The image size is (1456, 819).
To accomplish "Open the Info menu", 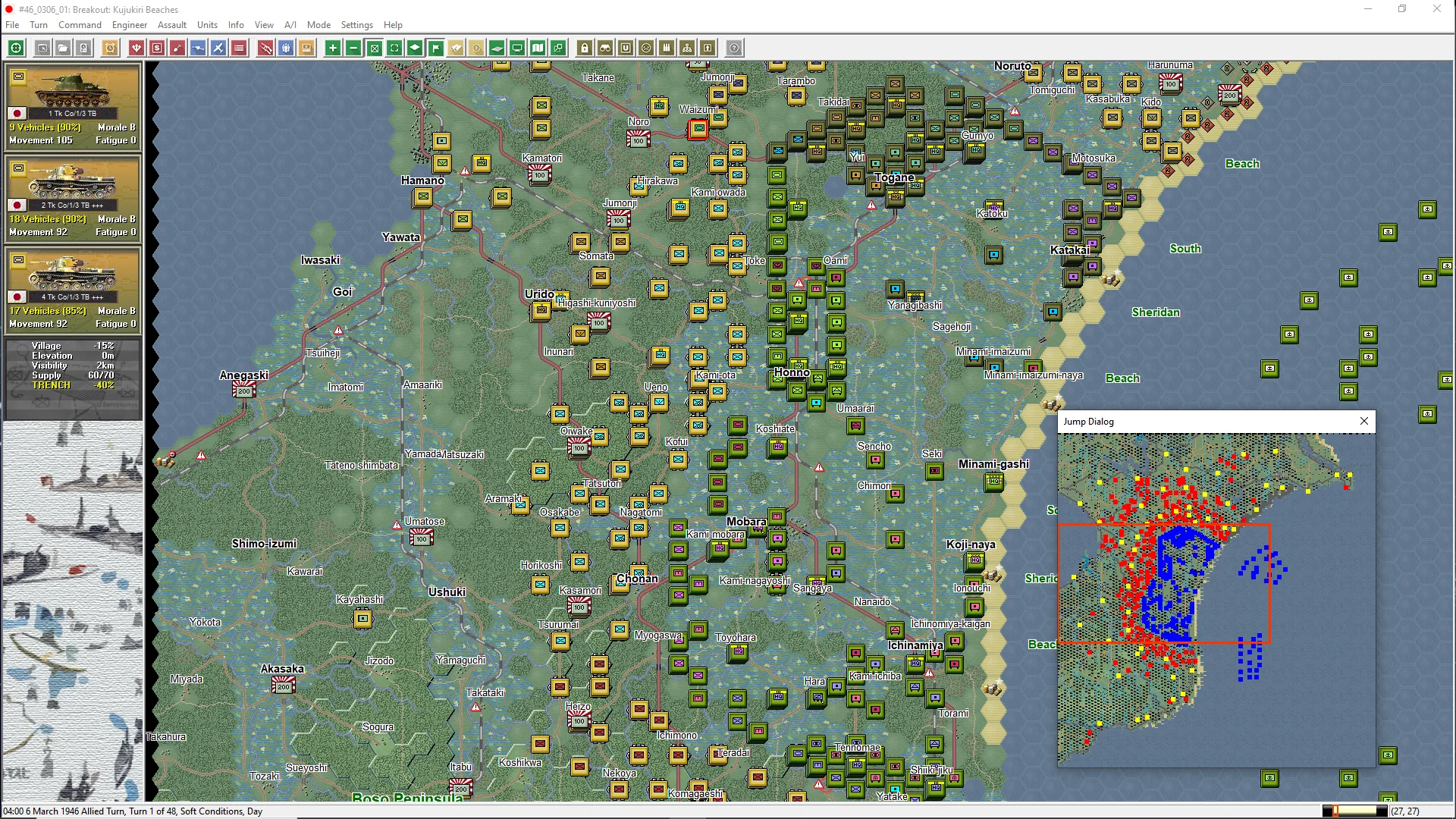I will click(x=236, y=25).
